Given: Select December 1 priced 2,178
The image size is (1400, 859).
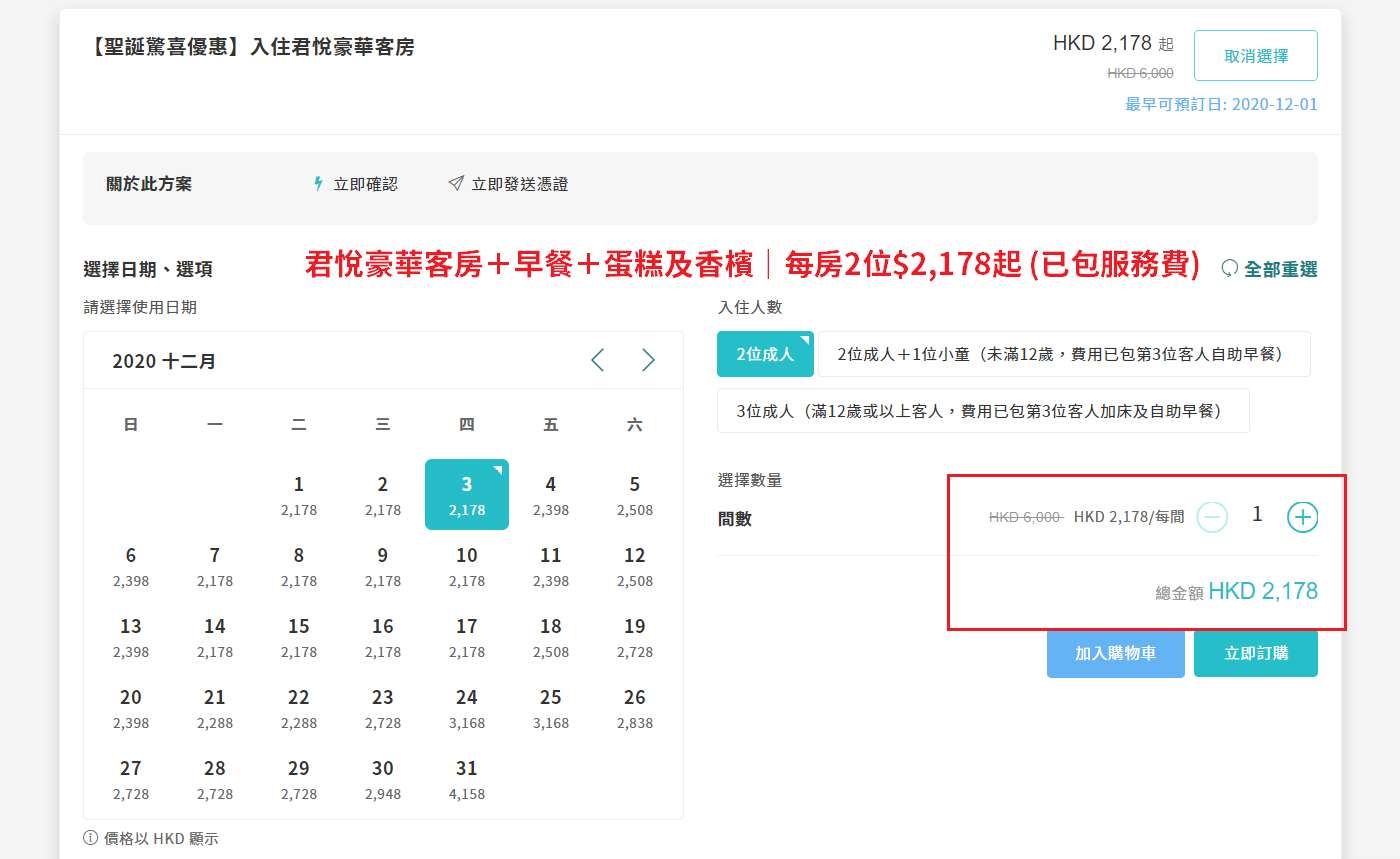Looking at the screenshot, I should 299,495.
